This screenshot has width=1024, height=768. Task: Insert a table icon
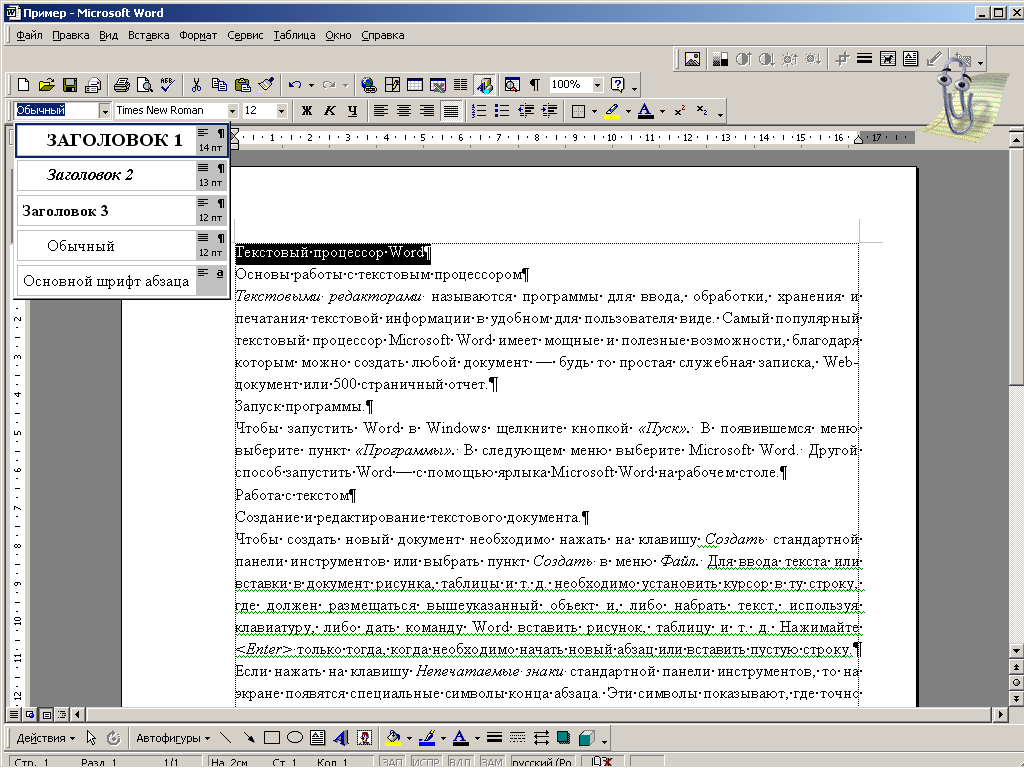point(415,85)
